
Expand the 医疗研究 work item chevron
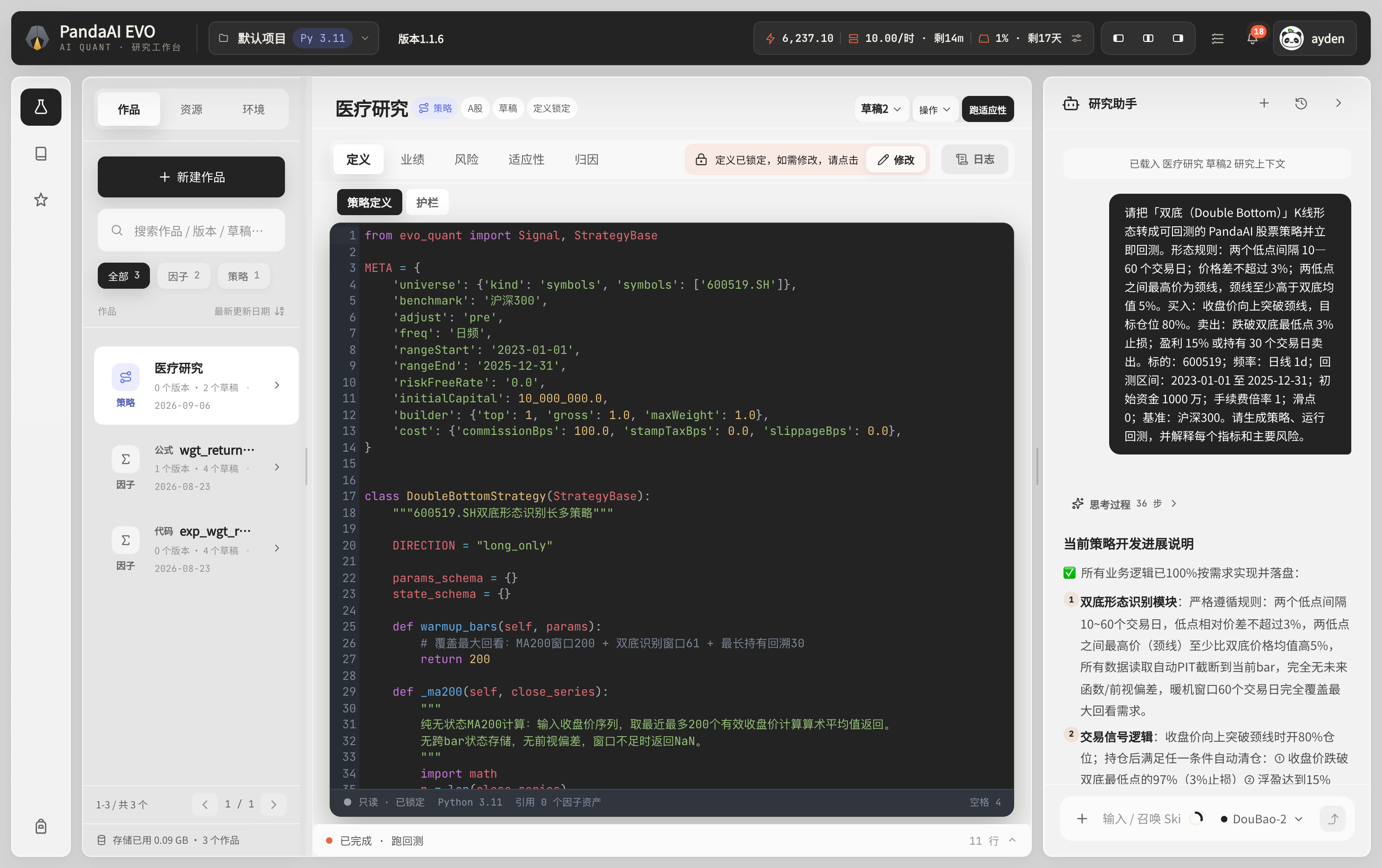[x=277, y=385]
